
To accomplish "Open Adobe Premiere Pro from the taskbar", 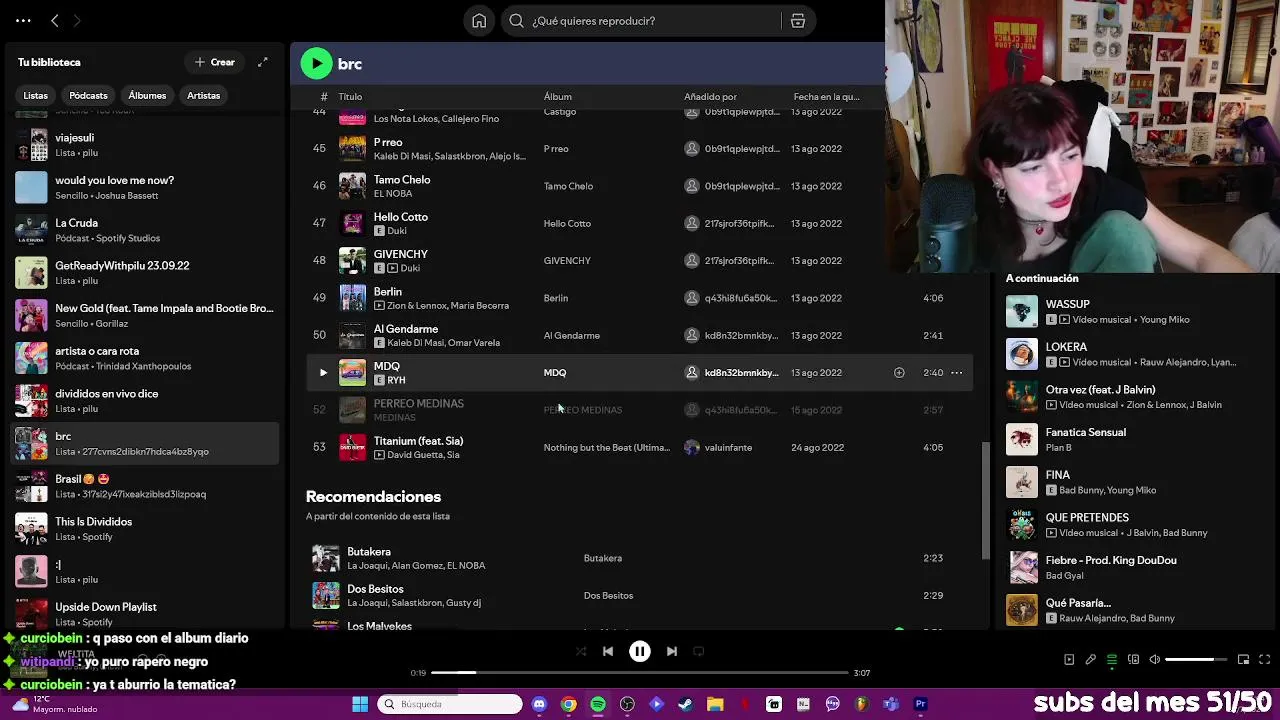I will pyautogui.click(x=920, y=704).
